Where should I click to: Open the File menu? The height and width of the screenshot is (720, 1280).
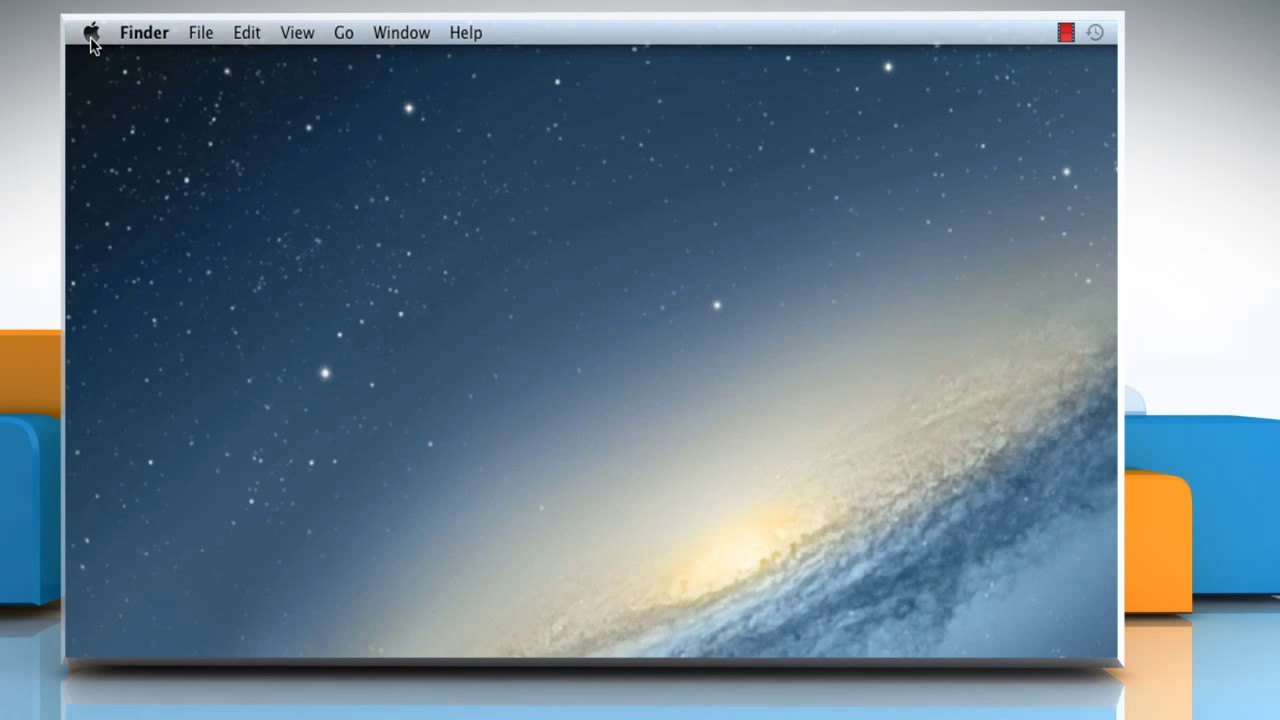[x=201, y=33]
